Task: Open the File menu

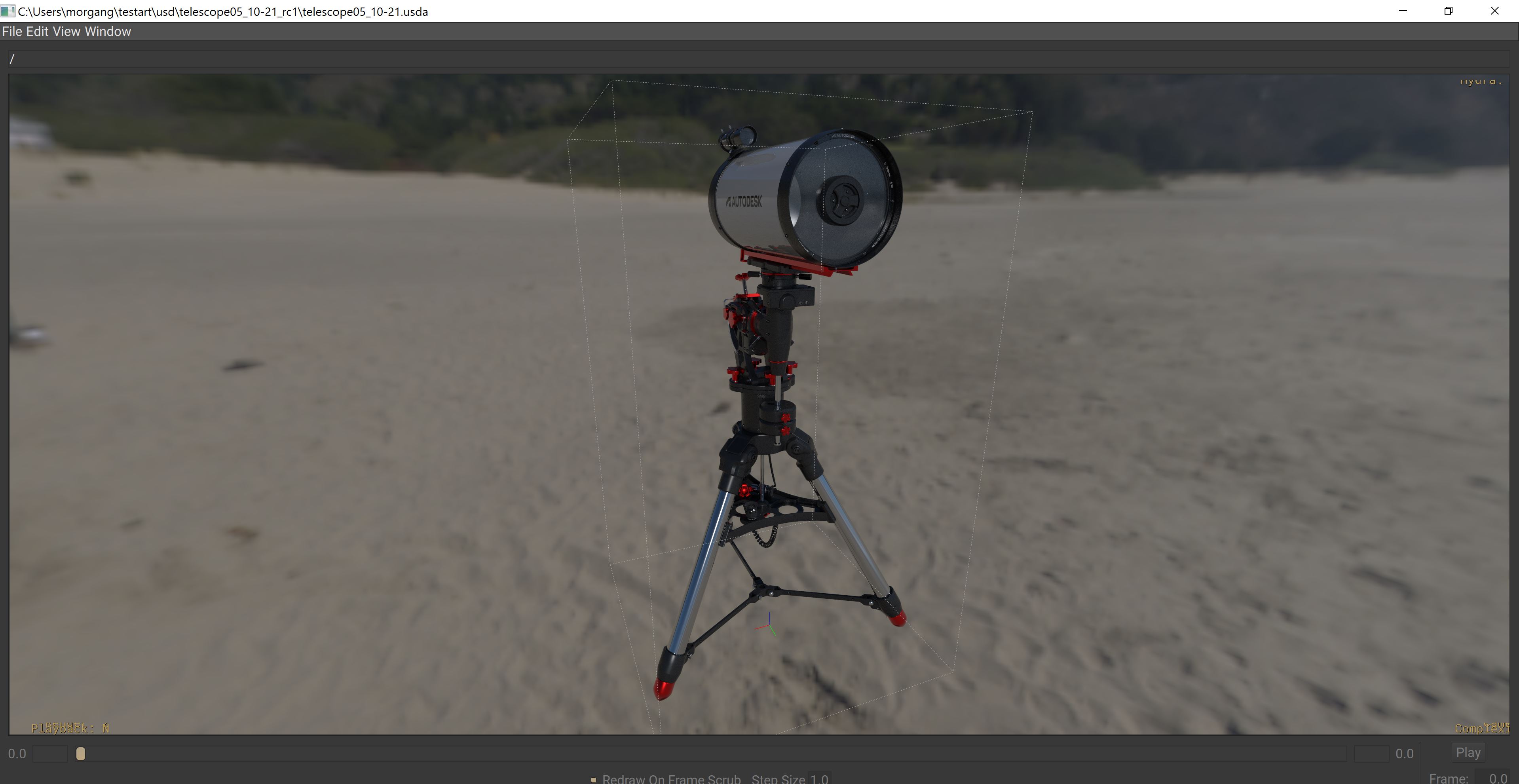Action: pos(12,32)
